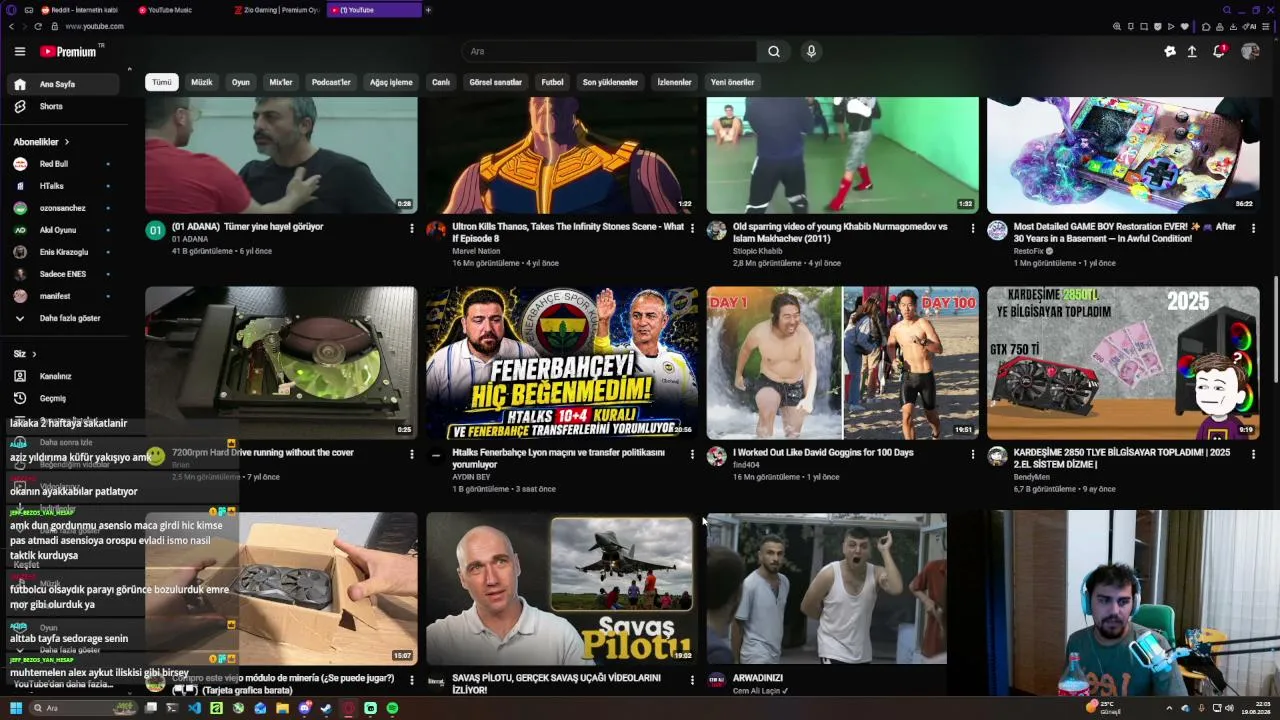The image size is (1280, 720).
Task: Open options menu for Tümer yine hayal görüyor
Action: pos(411,229)
